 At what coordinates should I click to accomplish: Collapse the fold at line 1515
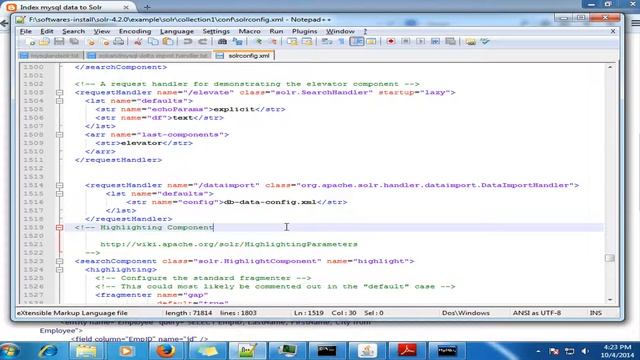[x=60, y=193]
